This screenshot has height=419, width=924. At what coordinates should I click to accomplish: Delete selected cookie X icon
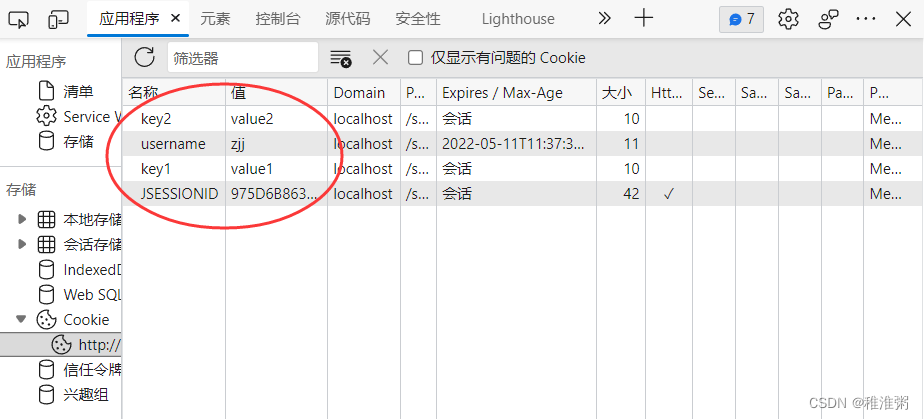pos(381,57)
